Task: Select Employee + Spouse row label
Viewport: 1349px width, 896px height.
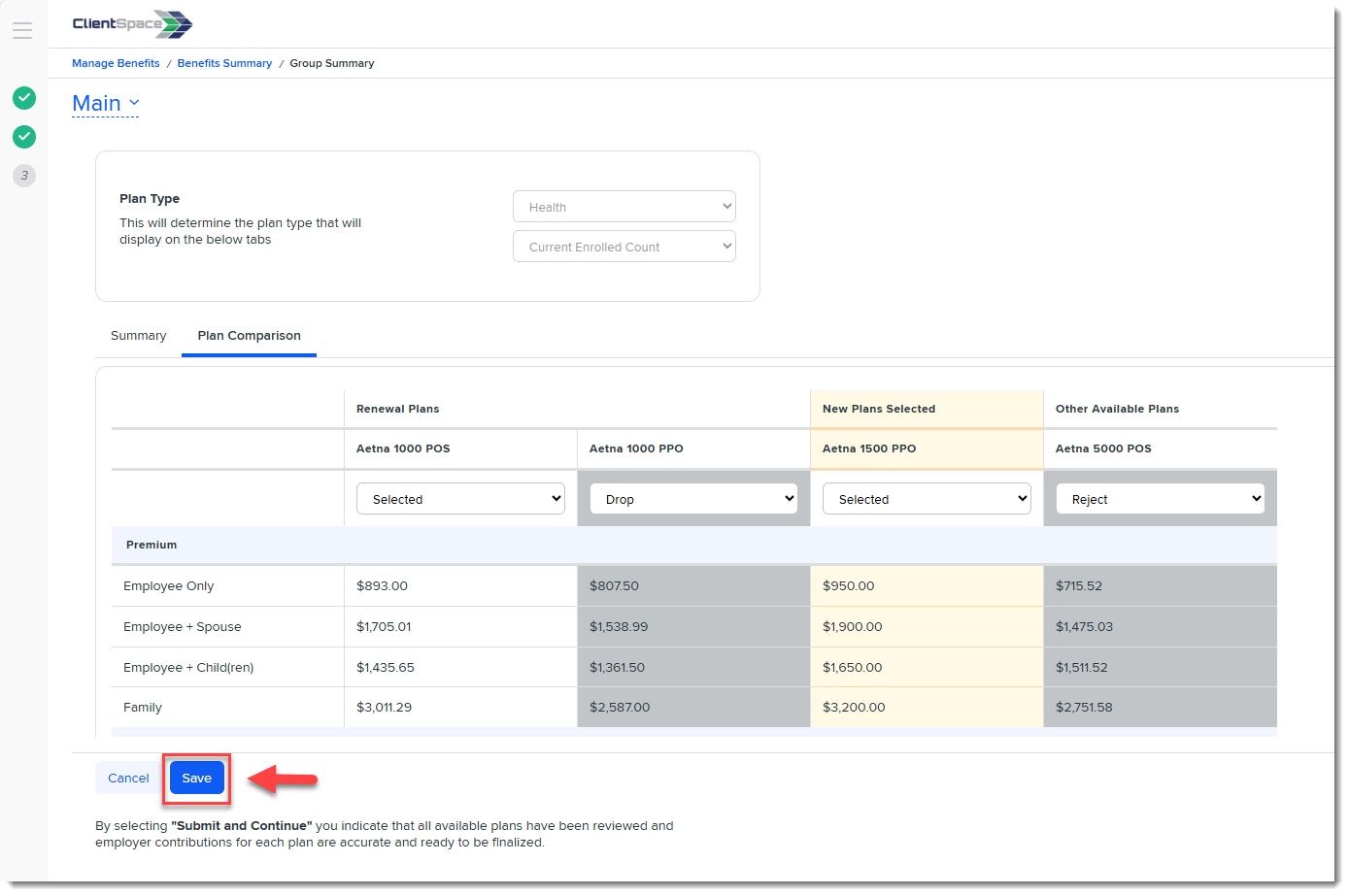Action: click(x=183, y=627)
